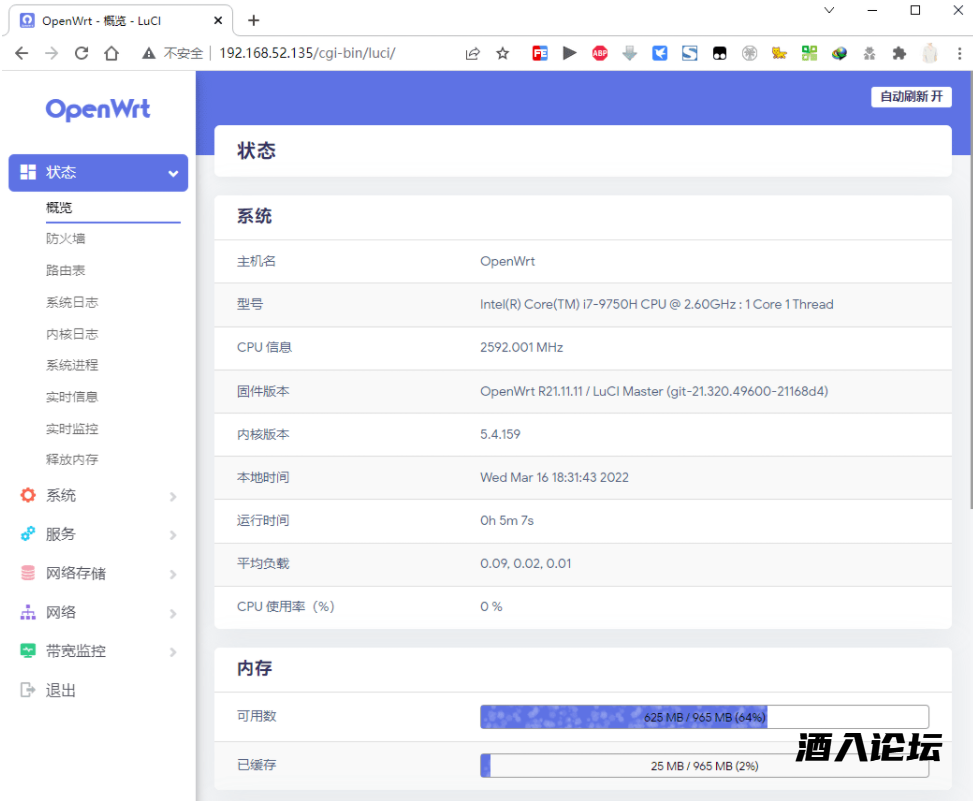Click the kernel version value 5.4.159
The width and height of the screenshot is (973, 801).
coord(500,434)
